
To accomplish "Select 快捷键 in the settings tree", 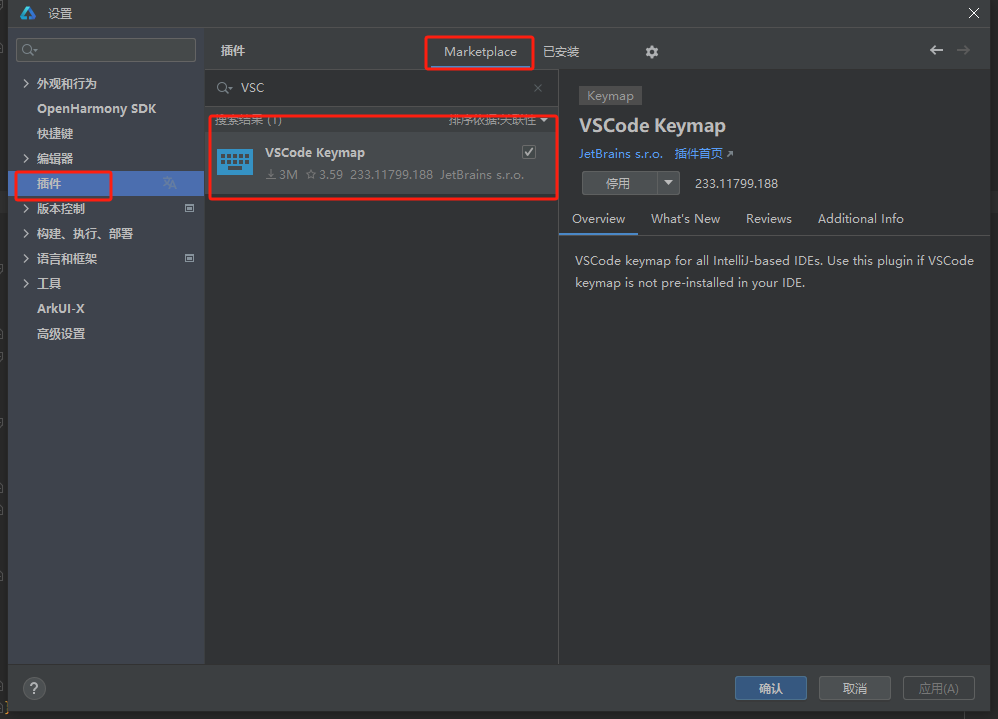I will pos(55,134).
